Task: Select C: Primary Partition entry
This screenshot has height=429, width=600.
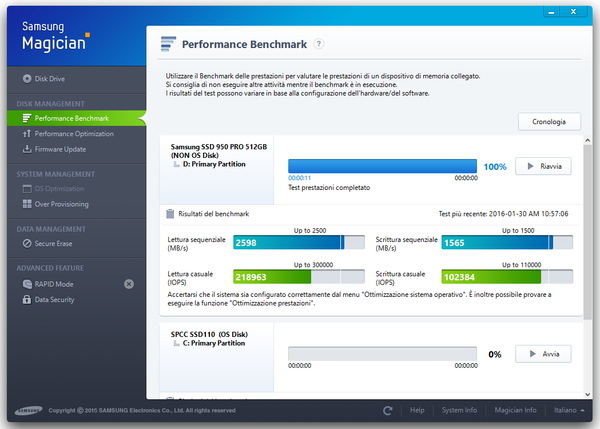Action: pos(214,343)
